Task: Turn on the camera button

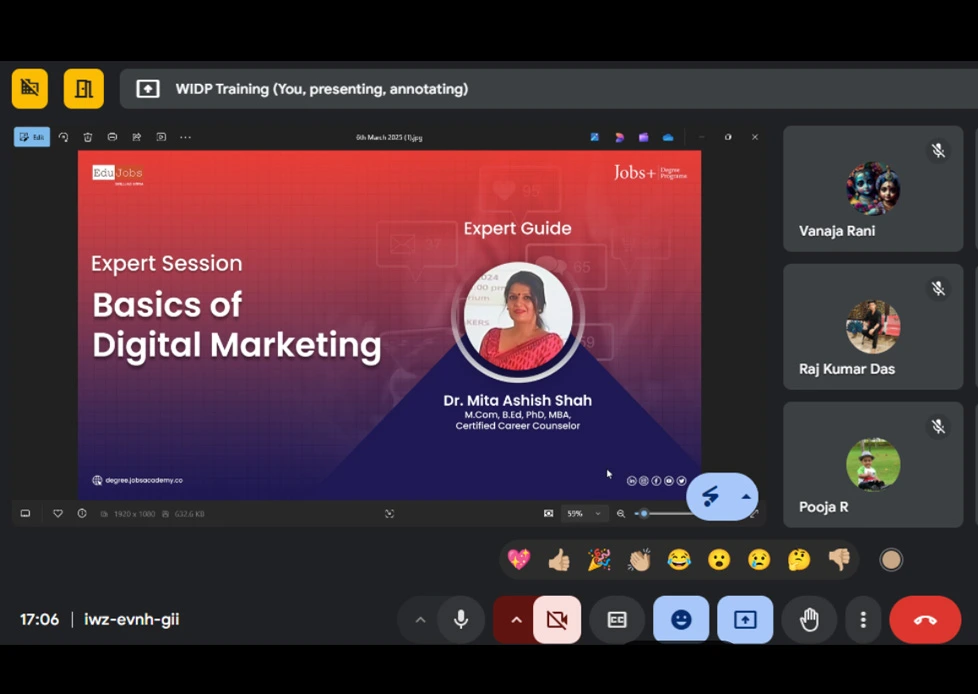Action: pyautogui.click(x=557, y=619)
